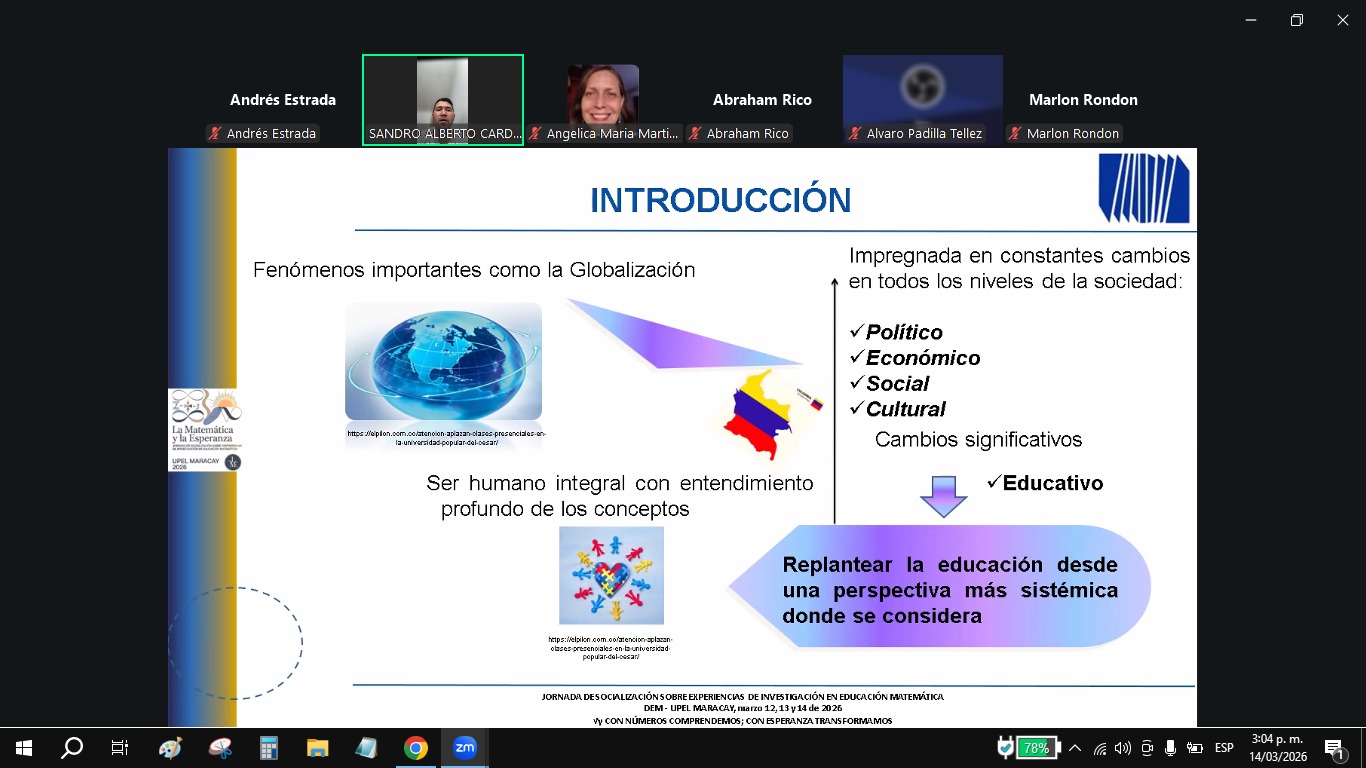This screenshot has width=1366, height=768.
Task: Open the Windows Start menu
Action: pos(24,748)
